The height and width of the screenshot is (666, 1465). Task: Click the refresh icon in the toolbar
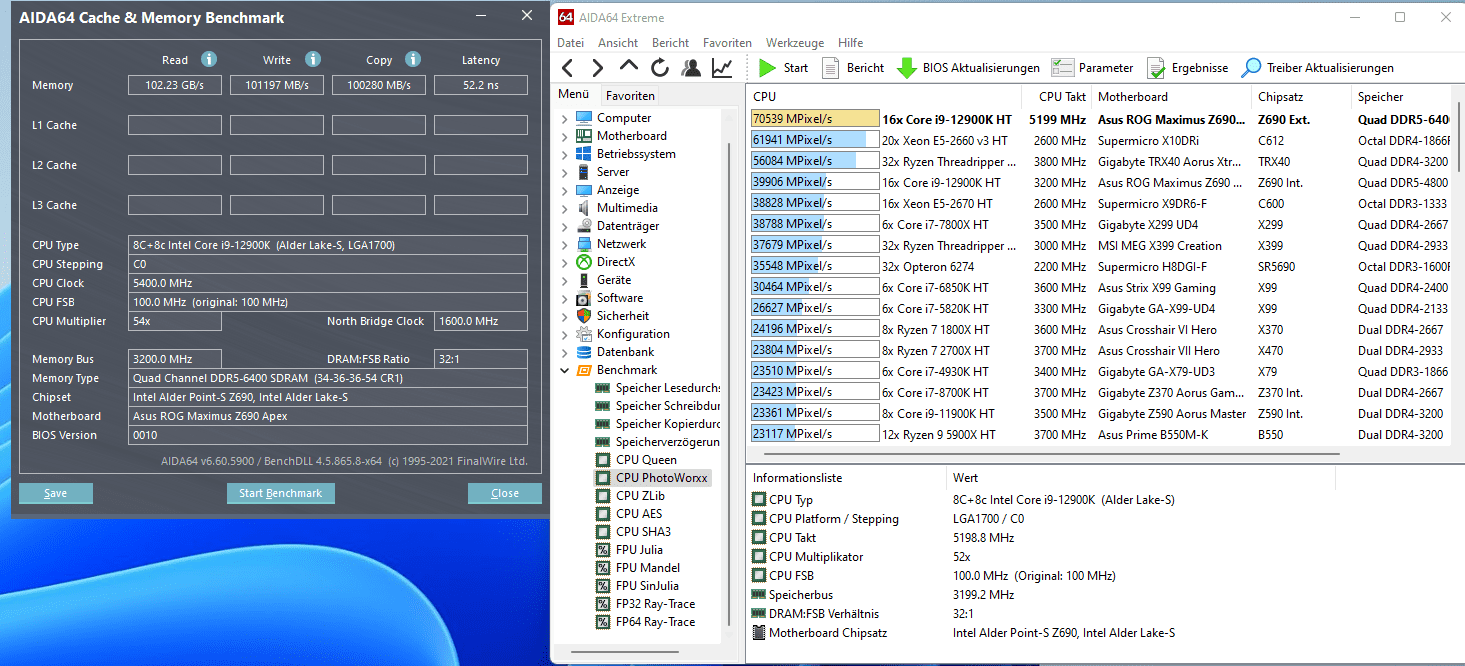point(659,68)
